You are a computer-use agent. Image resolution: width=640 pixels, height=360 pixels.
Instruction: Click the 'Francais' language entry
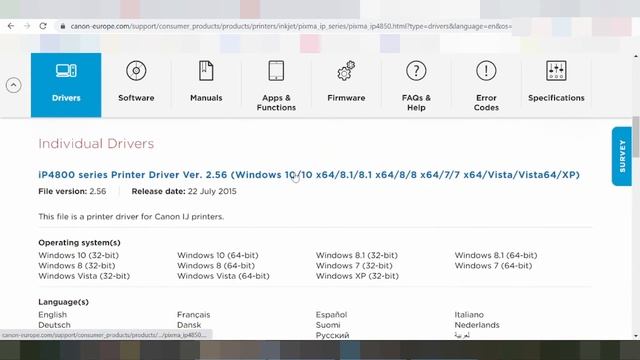[193, 315]
